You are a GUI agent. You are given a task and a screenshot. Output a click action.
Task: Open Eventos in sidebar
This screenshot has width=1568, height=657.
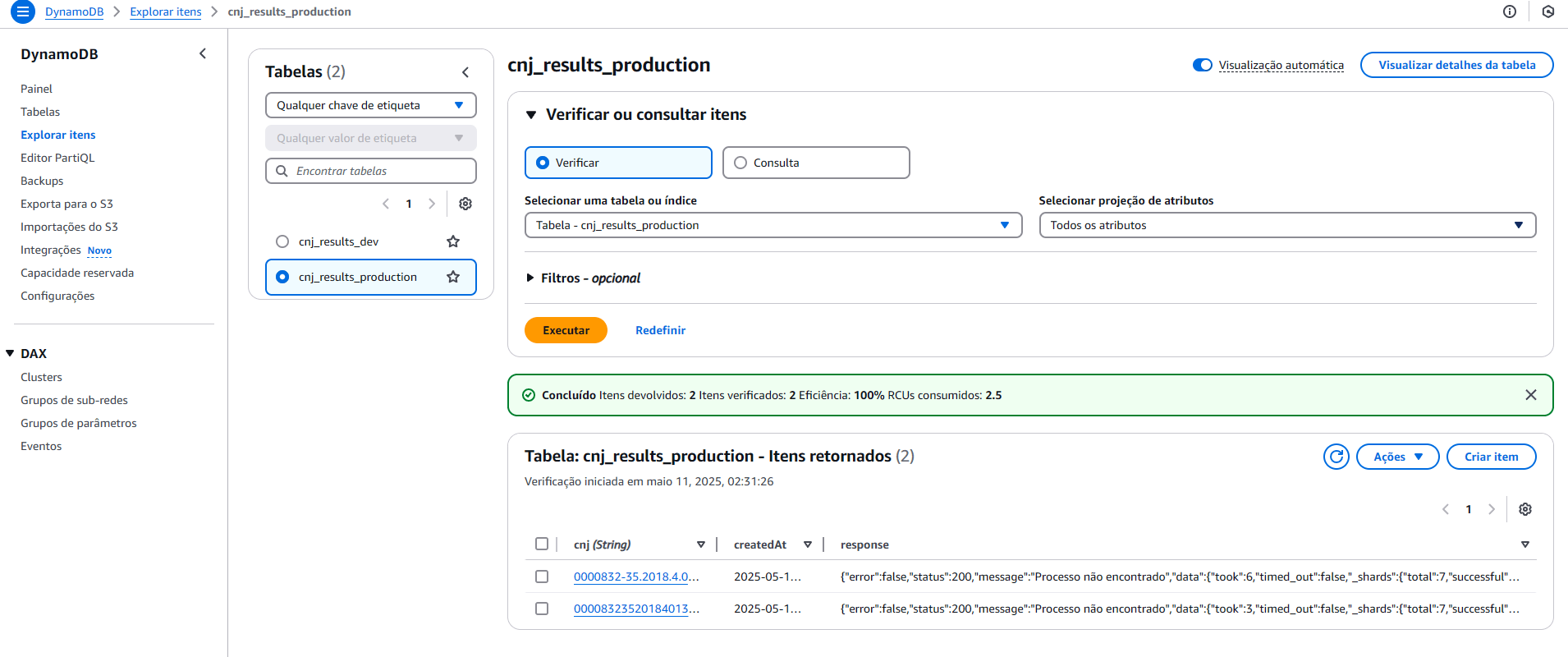point(41,446)
